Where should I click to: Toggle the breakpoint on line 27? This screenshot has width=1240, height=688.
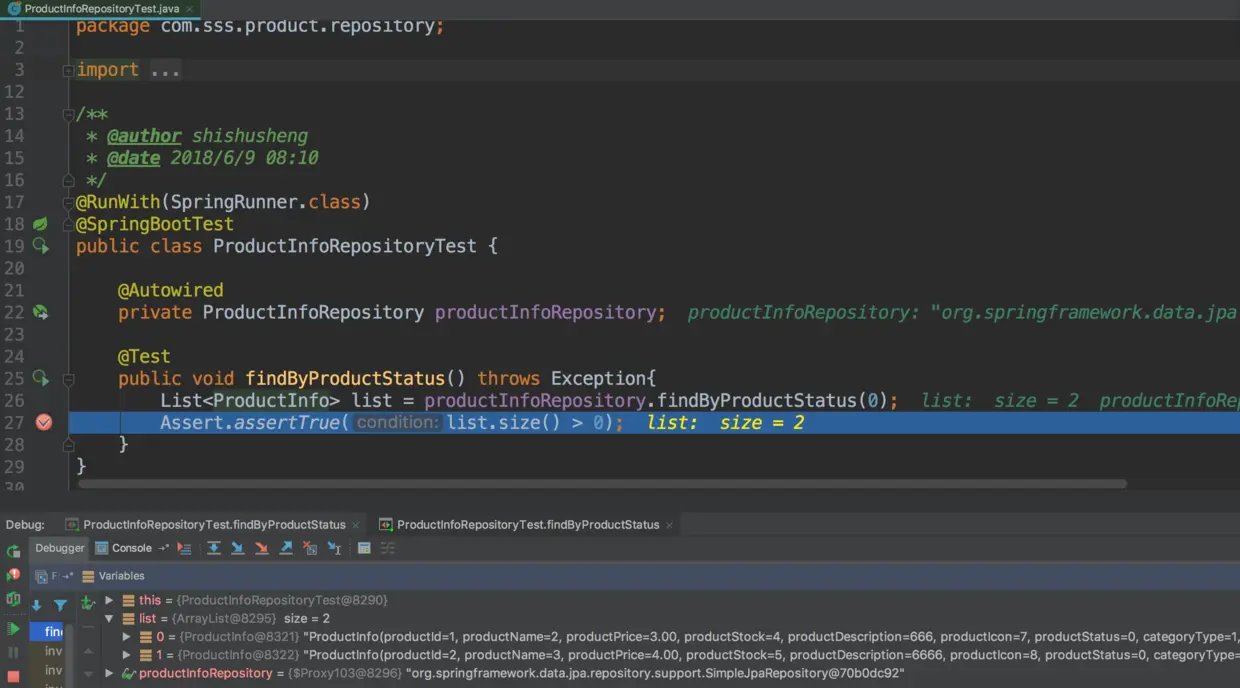[43, 422]
